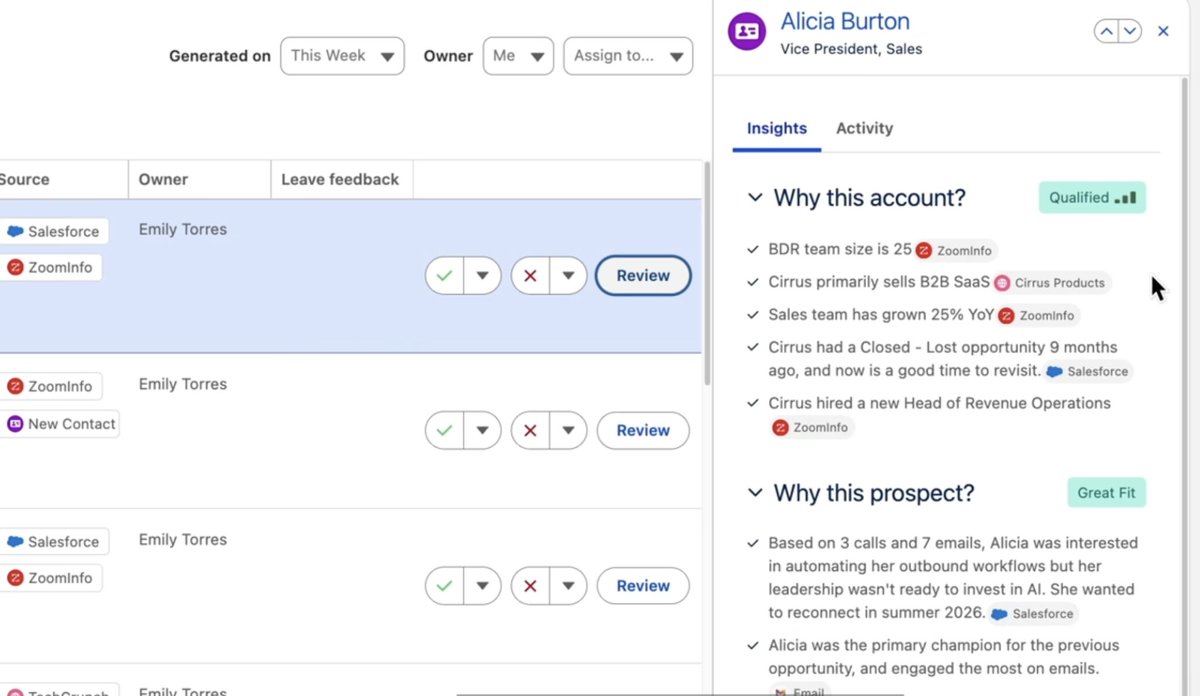Approve the third row with green checkmark
The image size is (1200, 696).
445,586
